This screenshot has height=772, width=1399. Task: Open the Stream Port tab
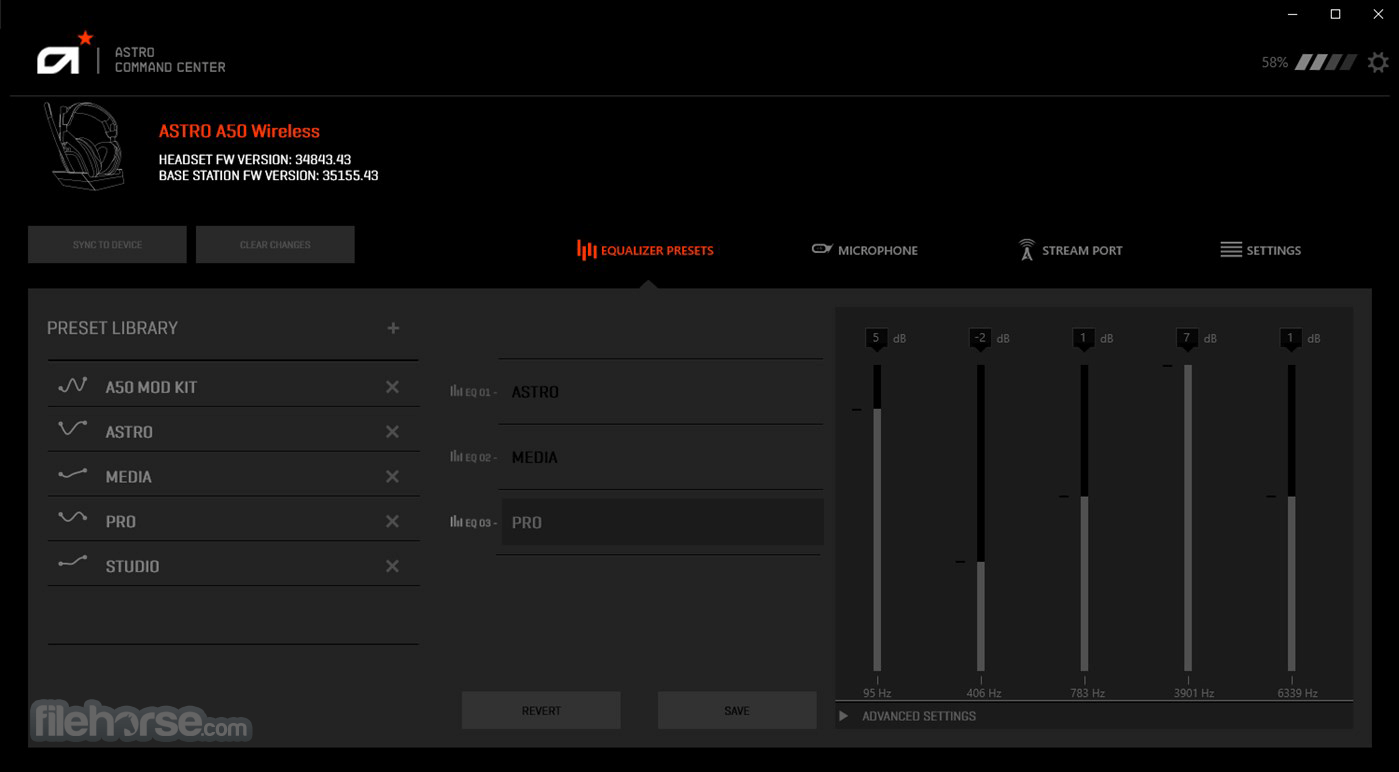(x=1070, y=250)
